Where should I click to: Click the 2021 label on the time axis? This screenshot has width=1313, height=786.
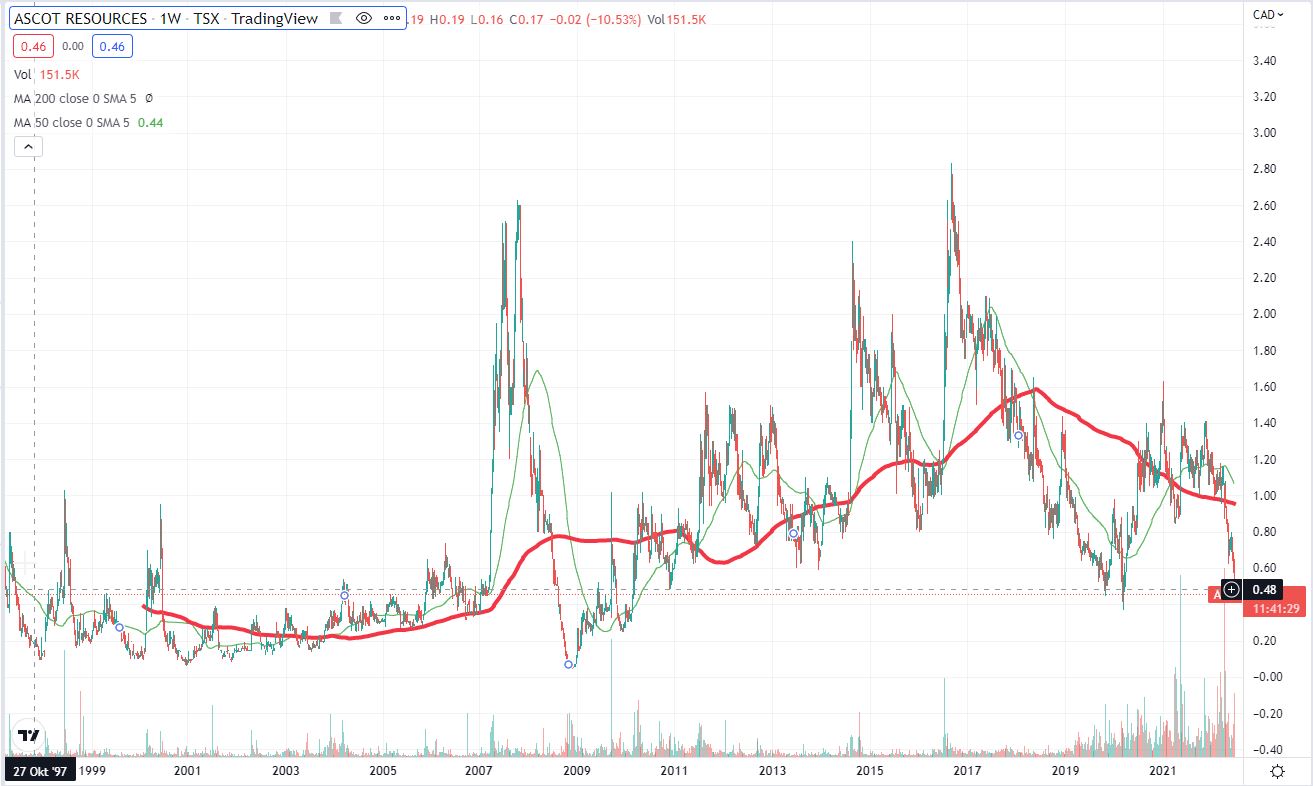pyautogui.click(x=1162, y=771)
